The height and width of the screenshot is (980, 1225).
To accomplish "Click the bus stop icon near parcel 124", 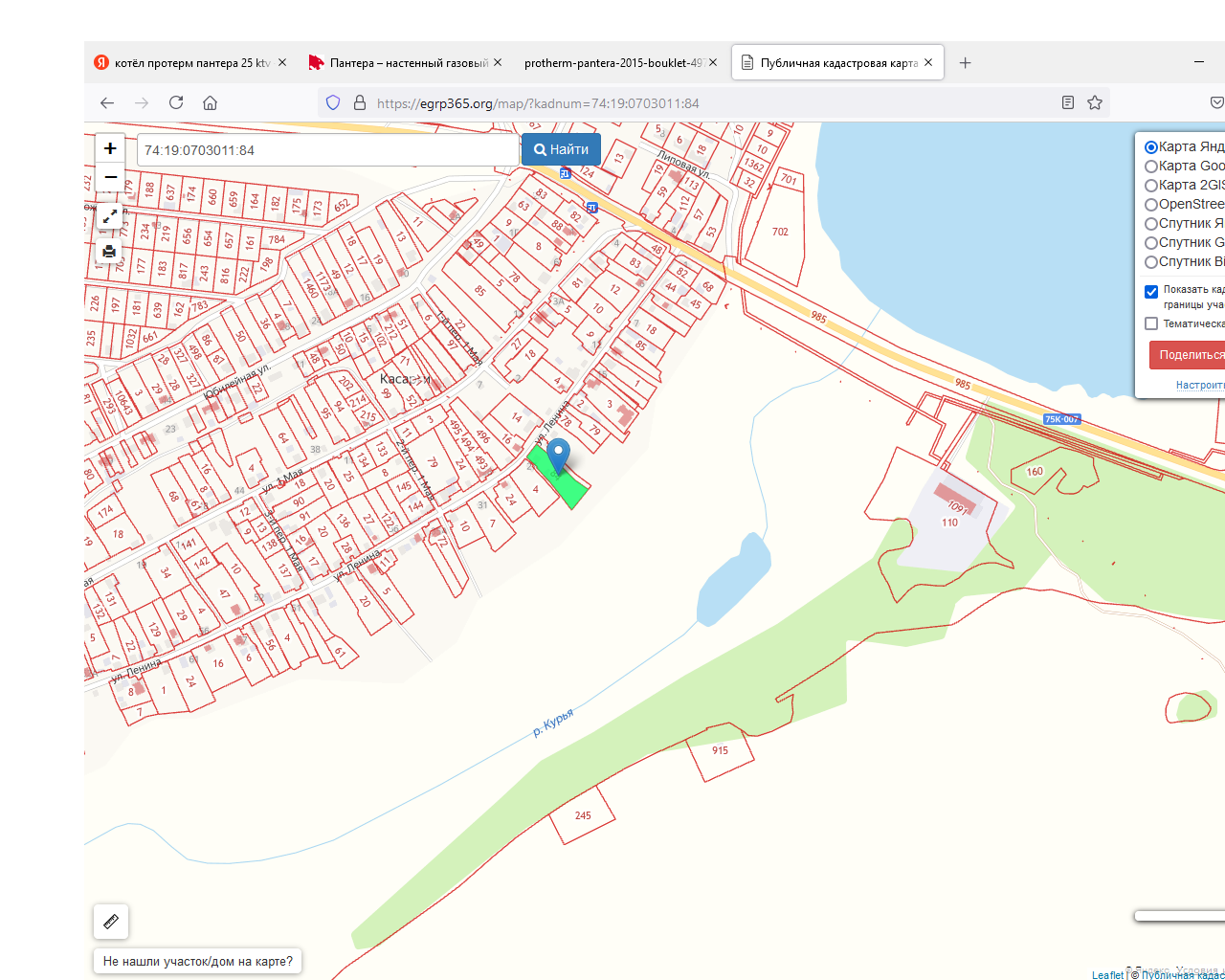I will [x=566, y=173].
